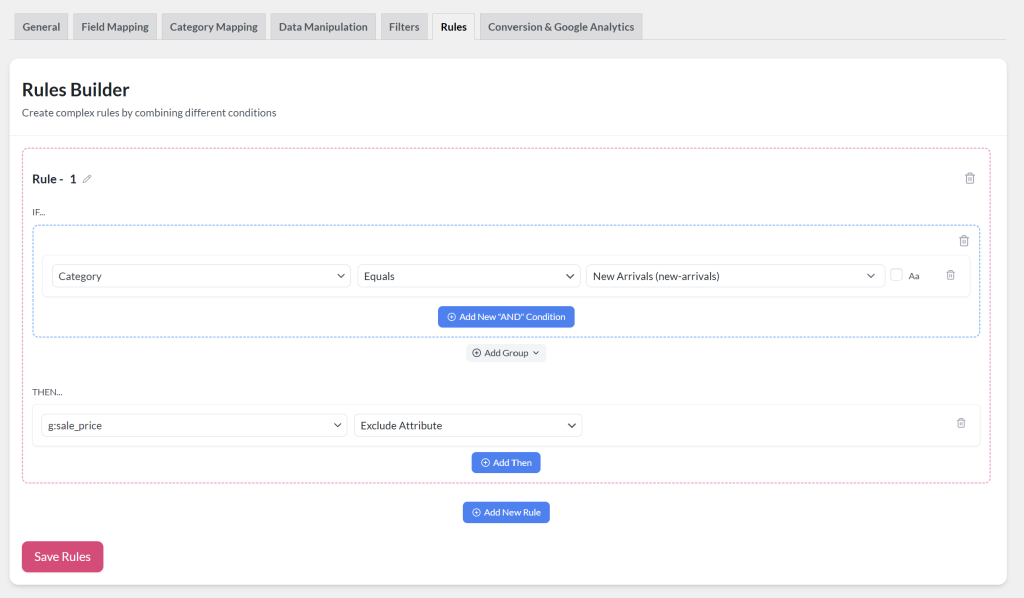Remove the g:sale_price action trash icon
Image resolution: width=1024 pixels, height=598 pixels.
coord(961,424)
